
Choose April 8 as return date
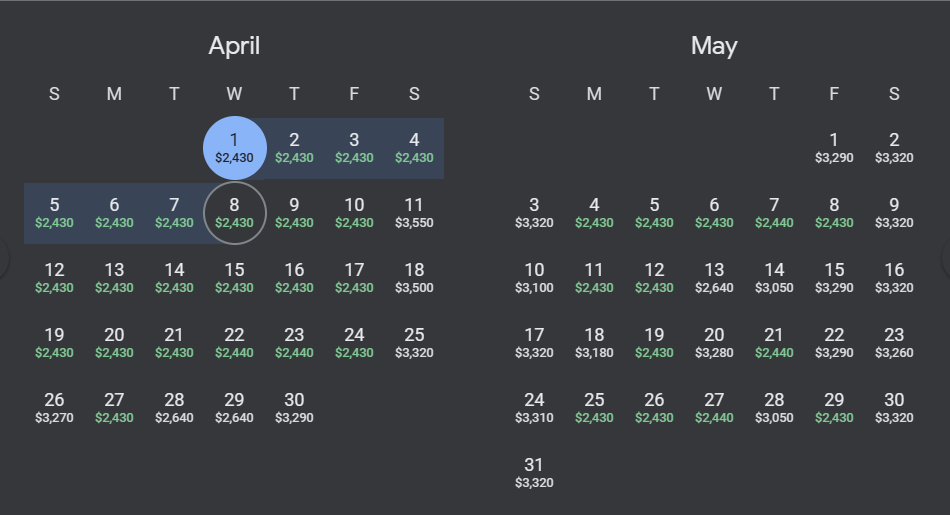[234, 213]
